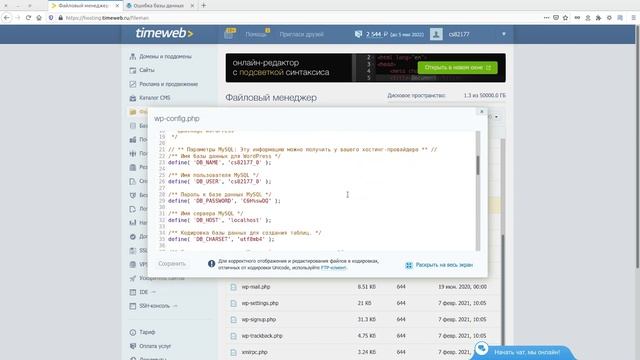Open the browser hamburger menu
This screenshot has height=360, width=640.
(x=633, y=18)
